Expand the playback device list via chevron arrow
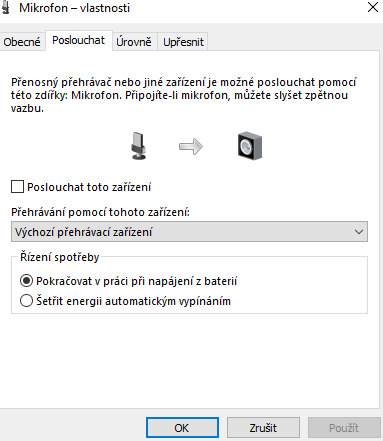Viewport: 383px width, 441px height. [x=359, y=232]
